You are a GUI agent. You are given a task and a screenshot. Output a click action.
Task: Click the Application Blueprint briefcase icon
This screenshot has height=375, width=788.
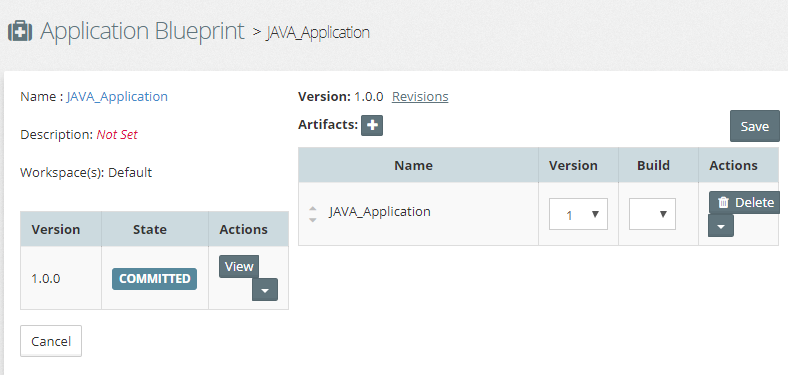pyautogui.click(x=20, y=31)
